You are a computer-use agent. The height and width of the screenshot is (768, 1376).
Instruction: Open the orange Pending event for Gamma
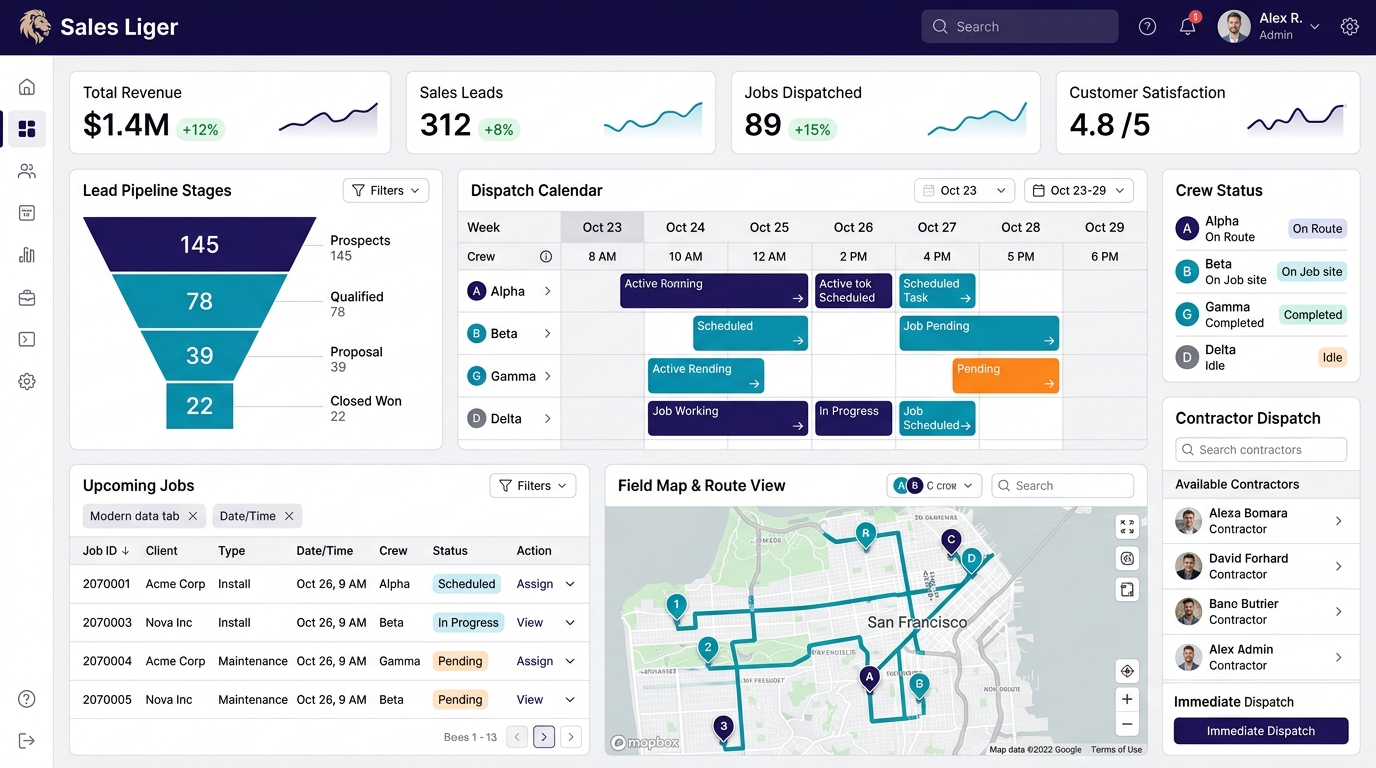click(x=1005, y=376)
